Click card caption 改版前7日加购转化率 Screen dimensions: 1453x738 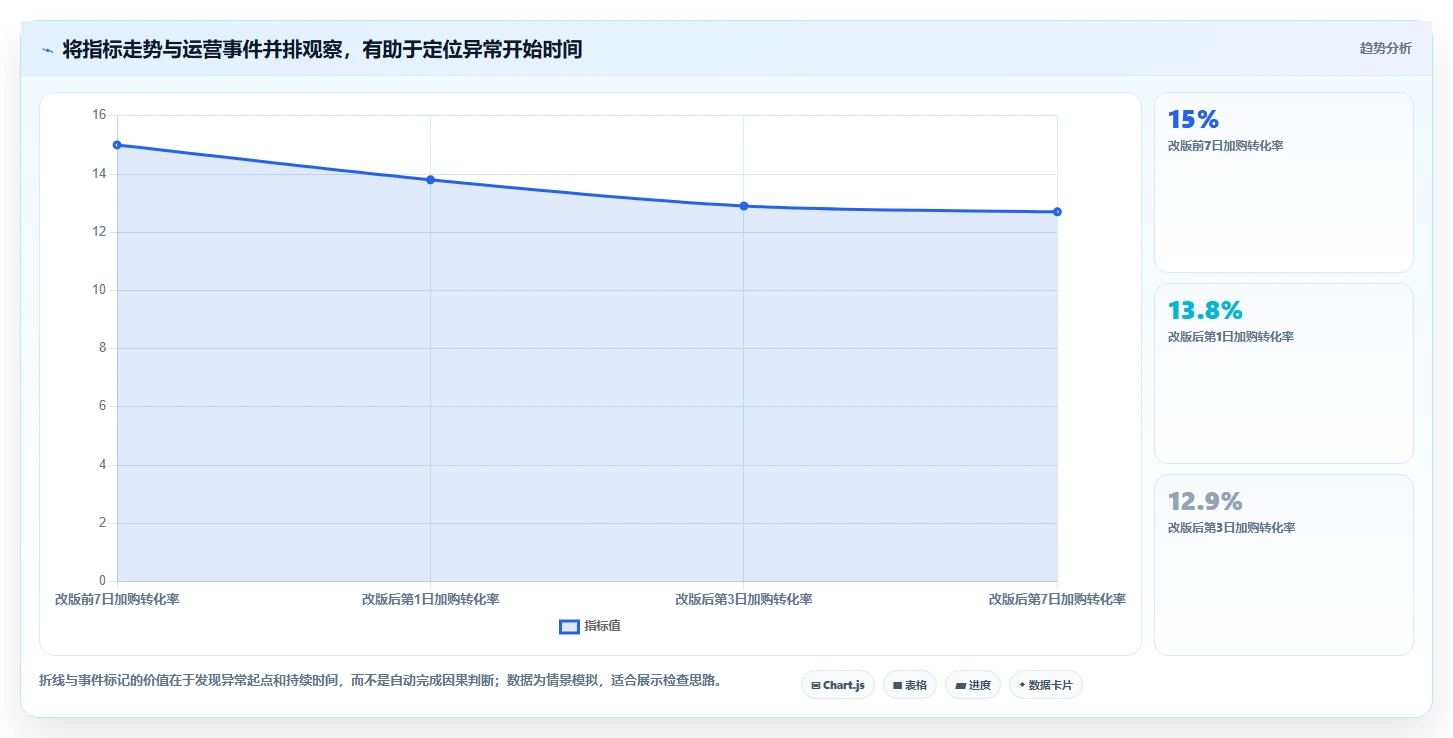pos(1225,146)
